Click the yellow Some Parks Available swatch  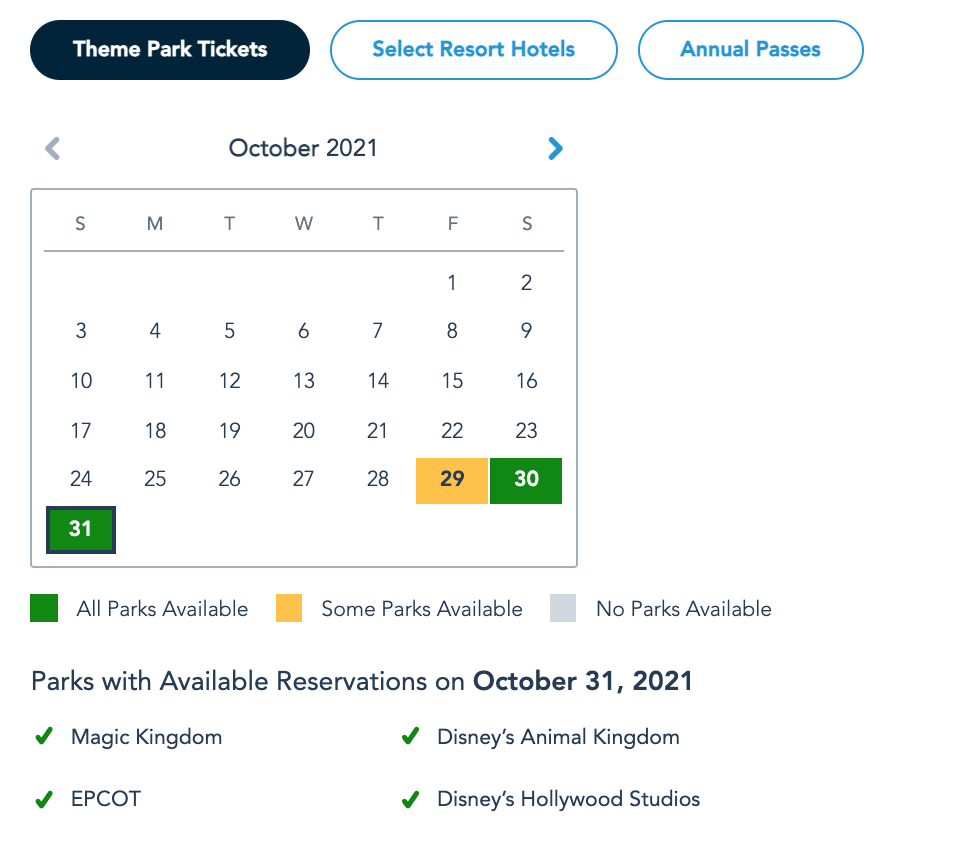(289, 609)
